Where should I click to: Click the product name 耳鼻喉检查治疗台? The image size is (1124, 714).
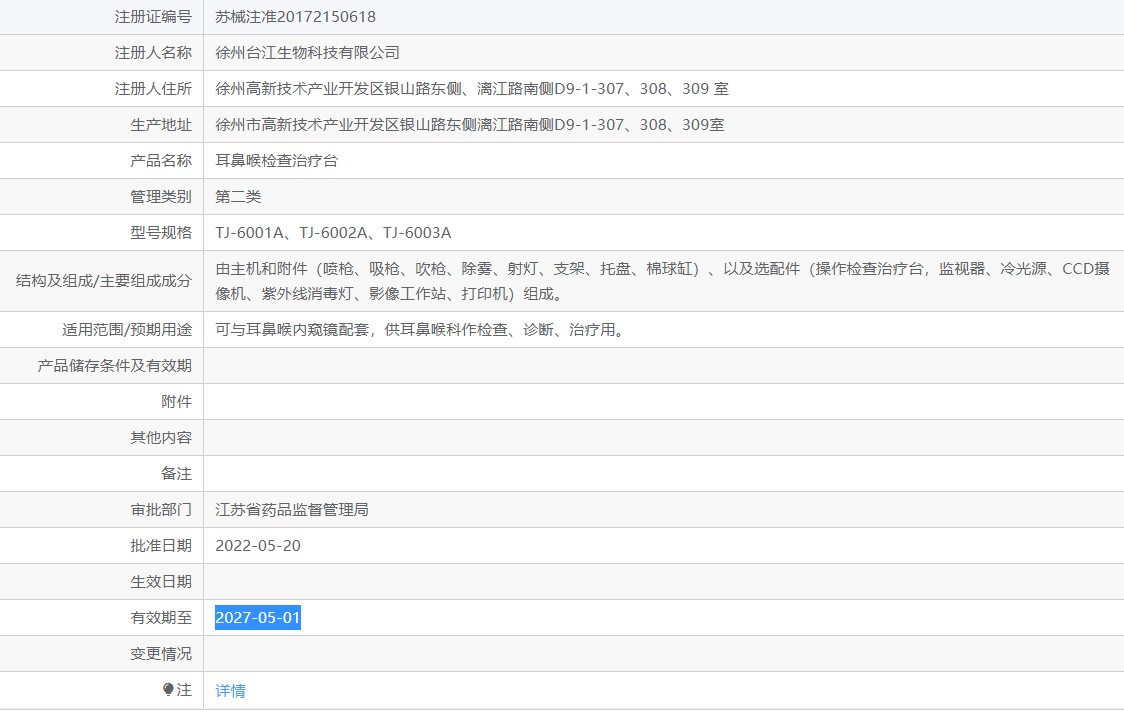click(x=277, y=160)
